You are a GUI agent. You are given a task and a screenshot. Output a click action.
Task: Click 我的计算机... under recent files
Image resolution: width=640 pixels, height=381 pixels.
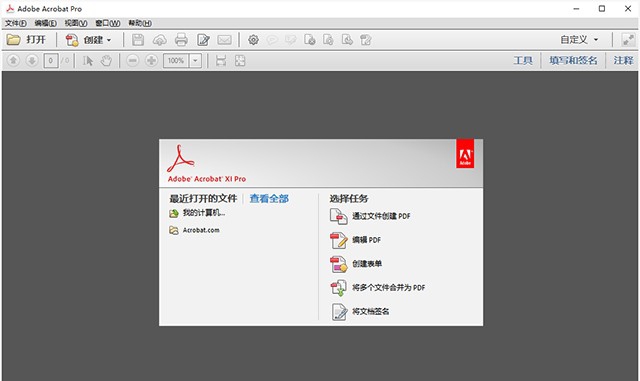204,213
